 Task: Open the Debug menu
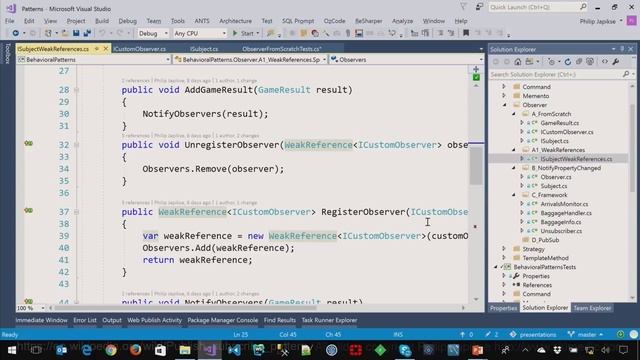tap(127, 21)
